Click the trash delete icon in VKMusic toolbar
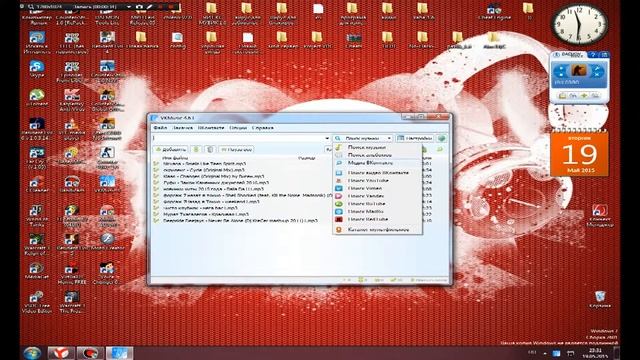This screenshot has height=360, width=640. click(x=210, y=149)
